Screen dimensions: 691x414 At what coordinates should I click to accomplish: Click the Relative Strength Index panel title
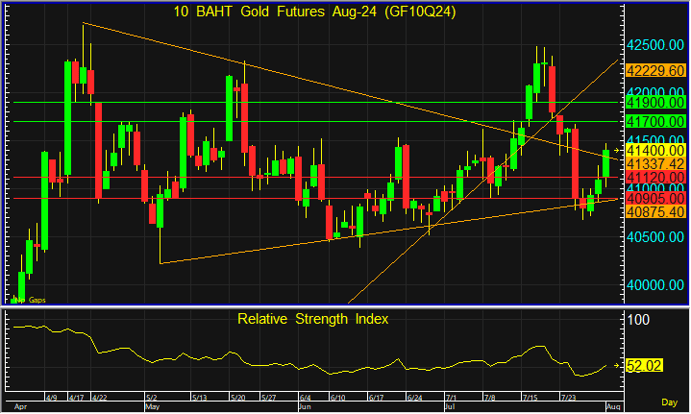(x=313, y=319)
